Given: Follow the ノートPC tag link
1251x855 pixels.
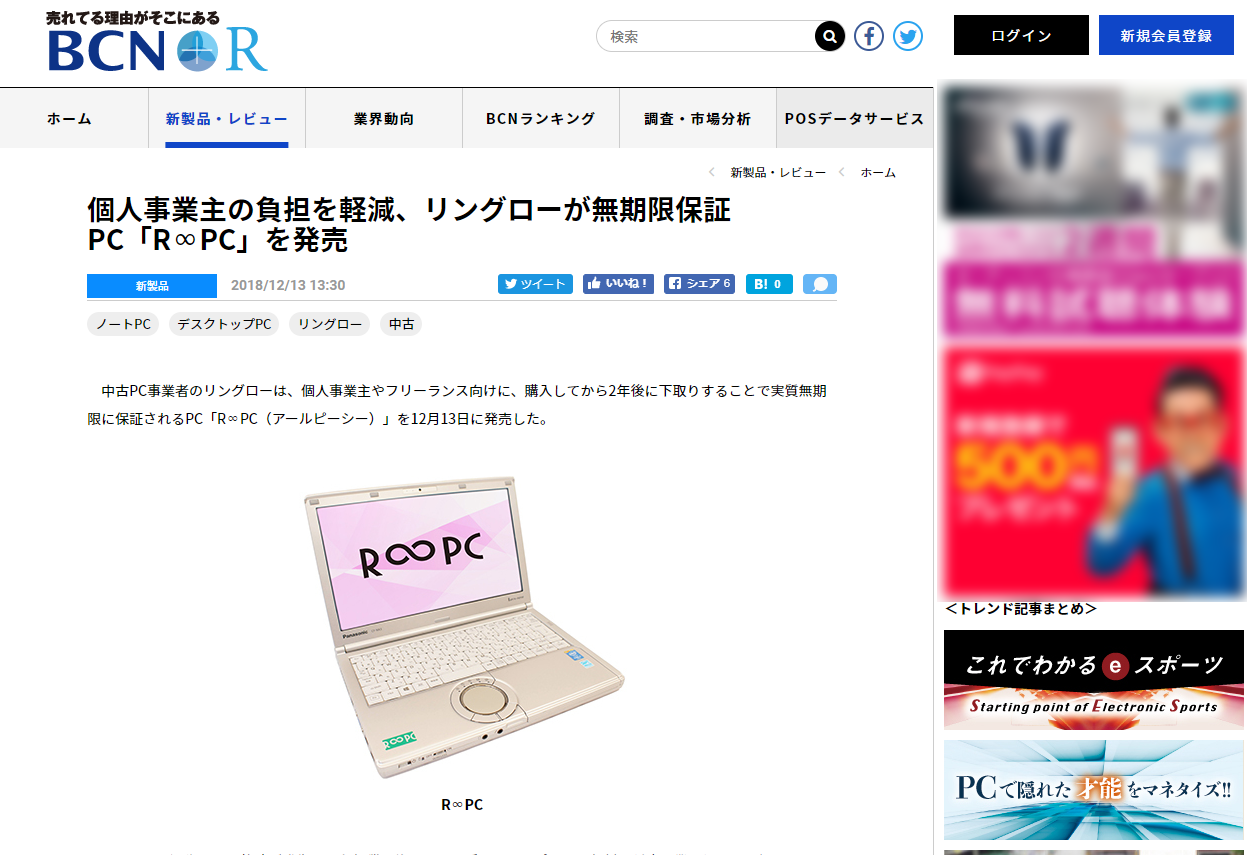Looking at the screenshot, I should [x=123, y=324].
